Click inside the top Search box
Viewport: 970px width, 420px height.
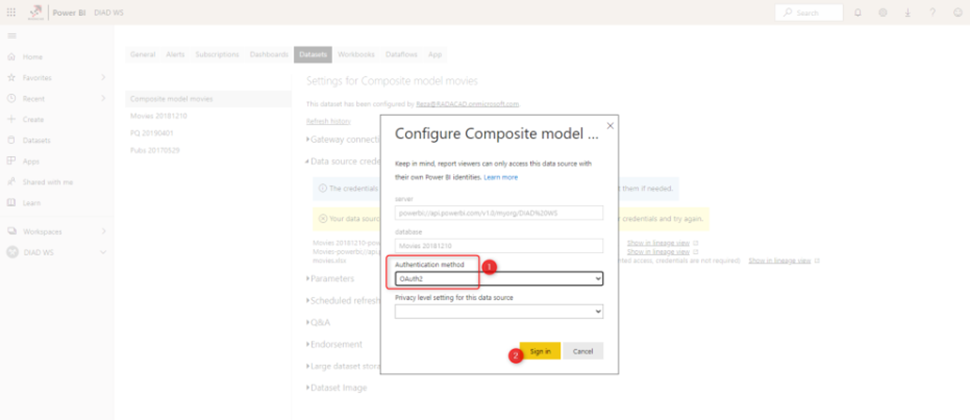click(809, 12)
